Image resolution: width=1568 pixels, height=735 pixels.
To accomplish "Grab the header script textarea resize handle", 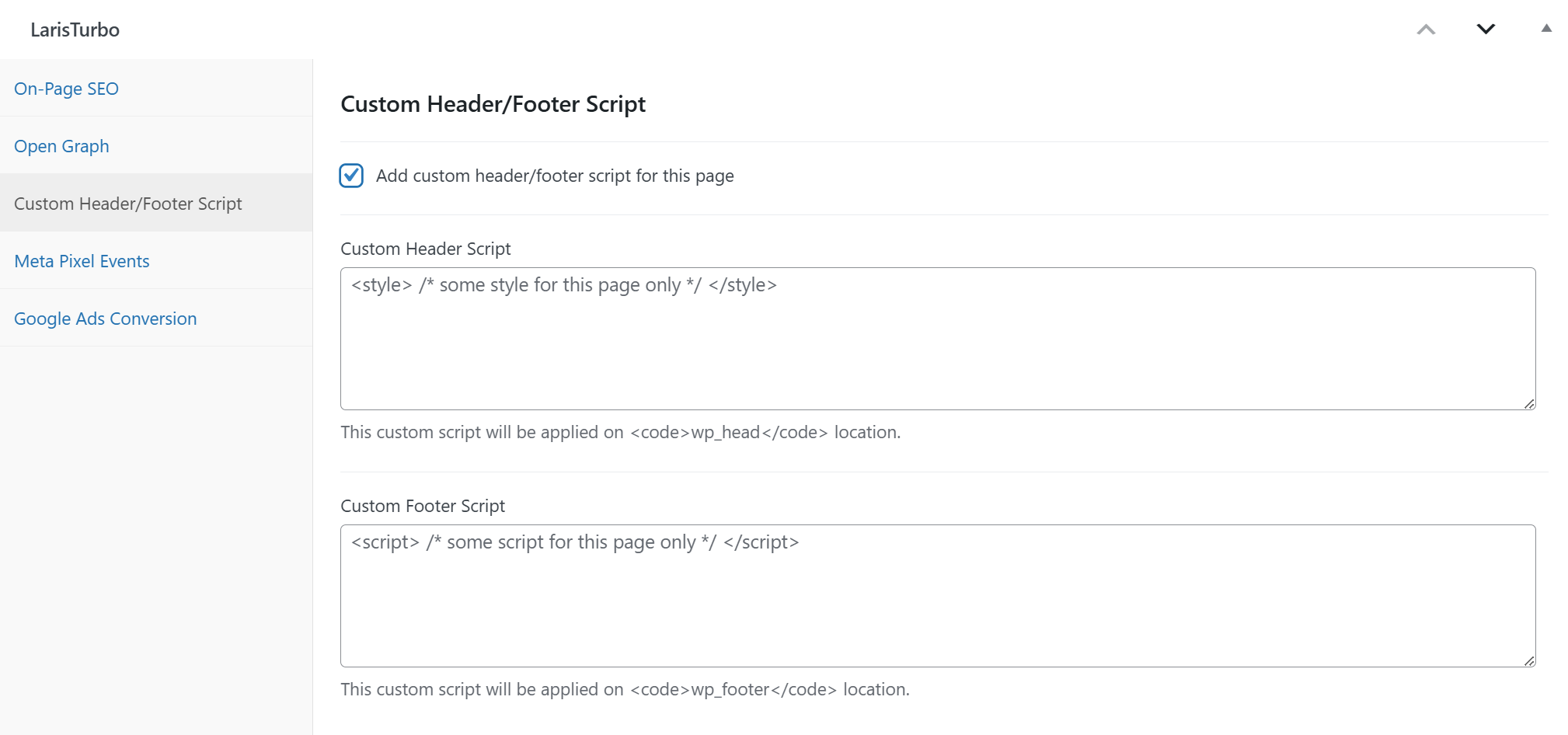I will coord(1528,403).
